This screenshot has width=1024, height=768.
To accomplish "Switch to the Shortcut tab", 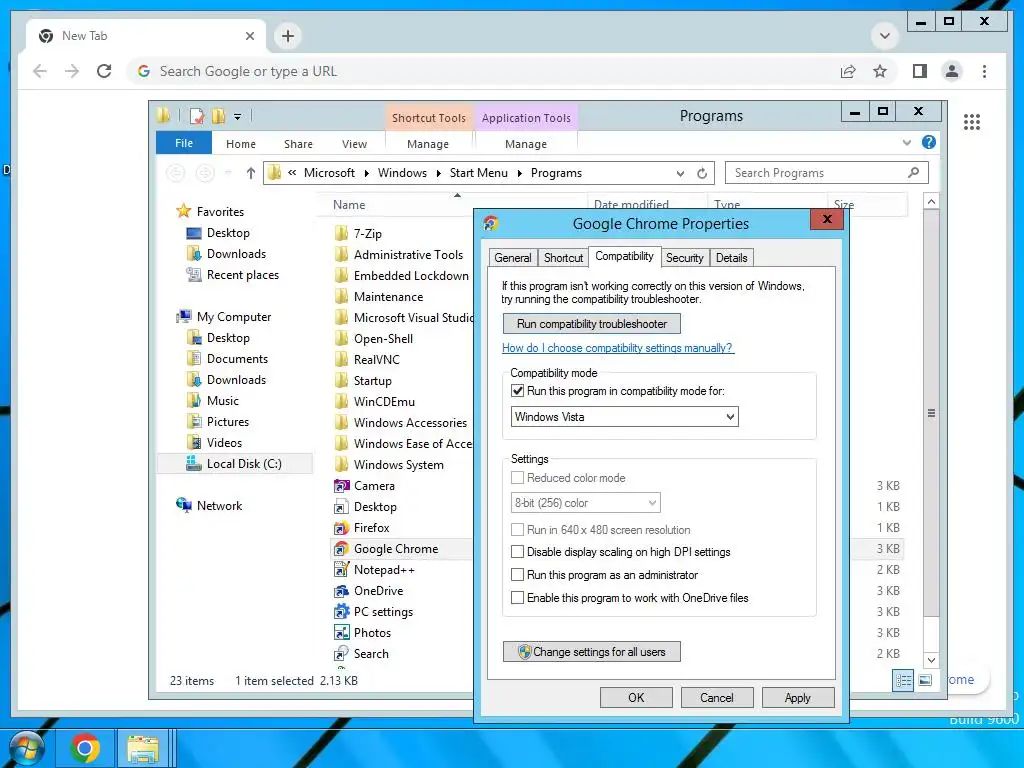I will pos(564,258).
